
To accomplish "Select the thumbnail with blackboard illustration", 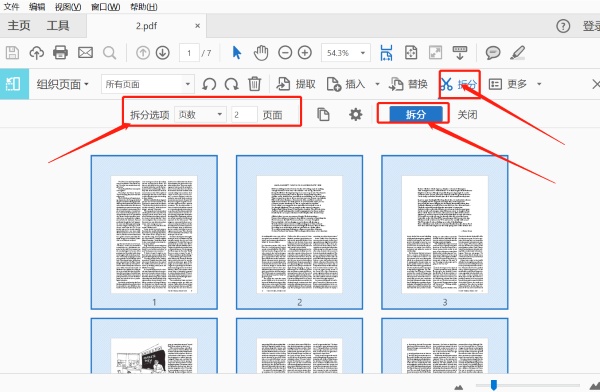I will (x=154, y=345).
